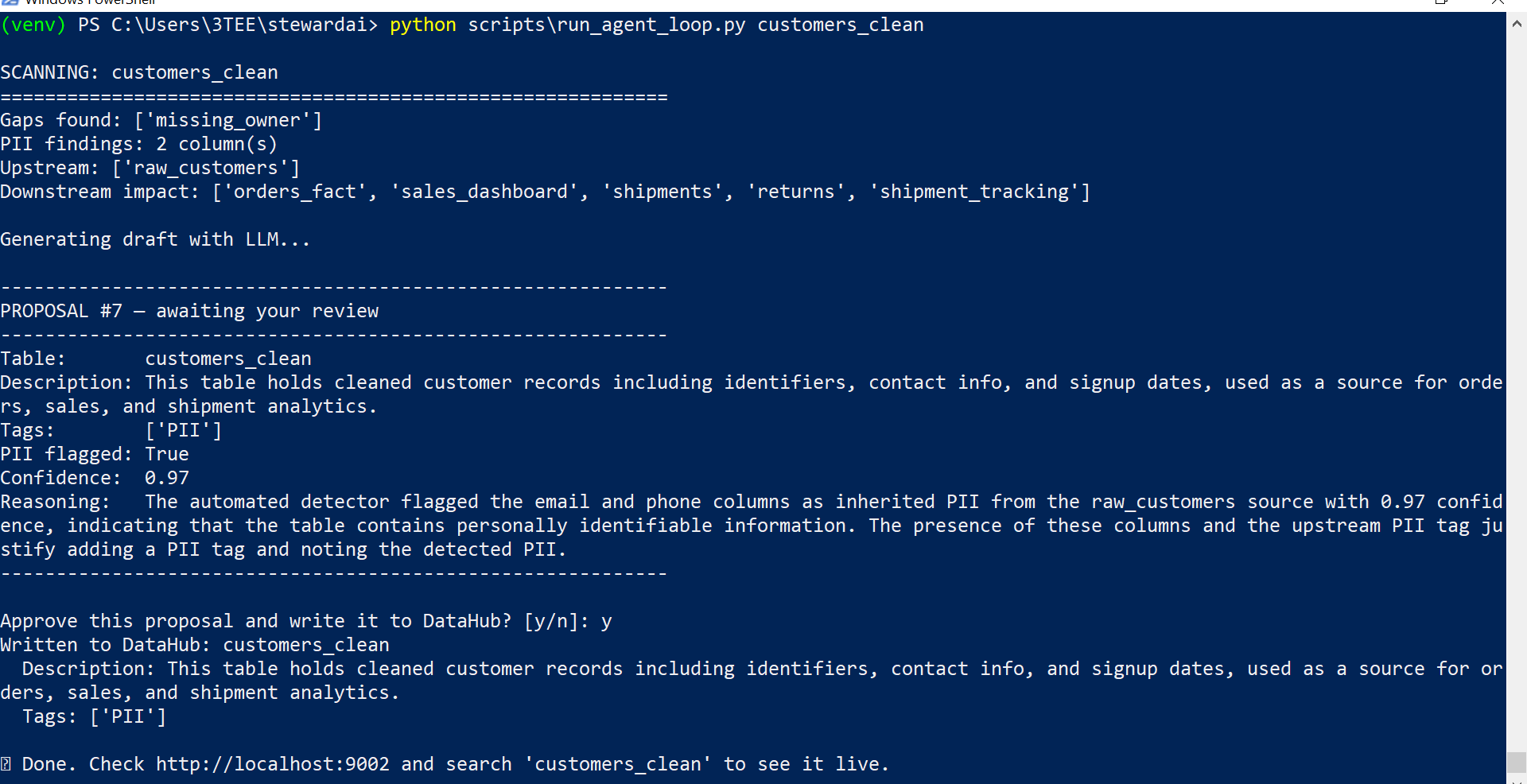Click the scripts\run_agent_loop.py path text

click(x=607, y=25)
